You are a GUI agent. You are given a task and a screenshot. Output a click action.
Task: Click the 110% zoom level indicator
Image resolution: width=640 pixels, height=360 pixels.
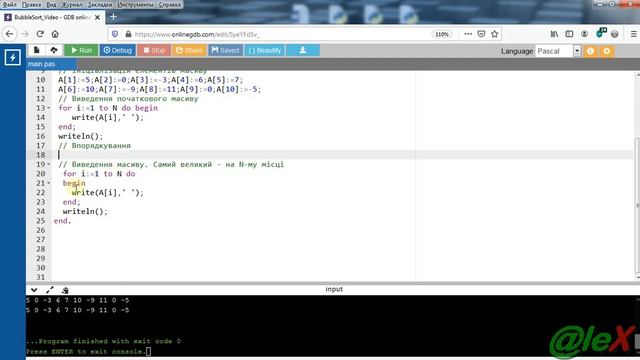tap(442, 34)
